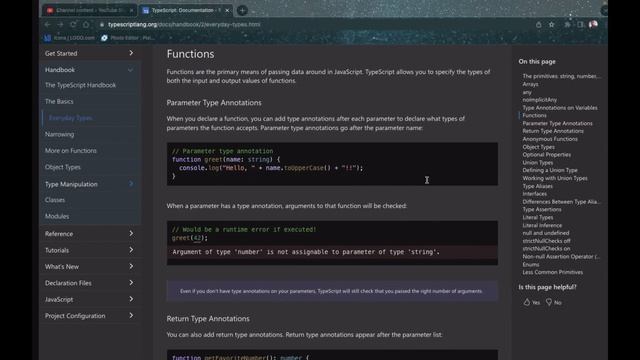640x360 pixels.
Task: Jump to the primitives section link
Action: pyautogui.click(x=562, y=76)
